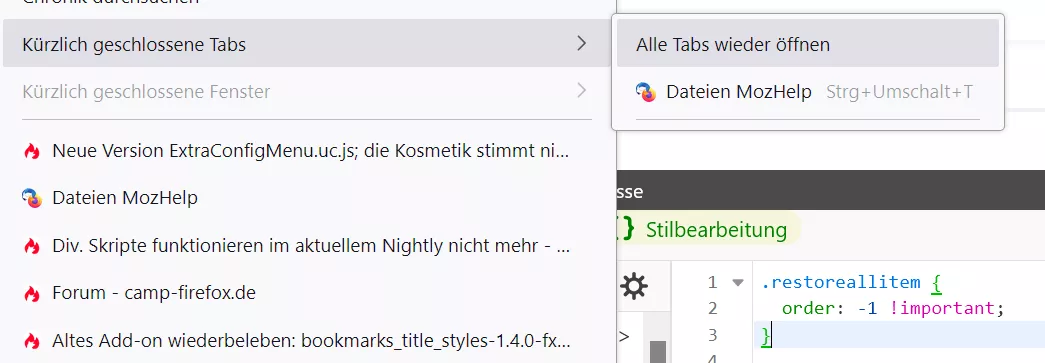
Task: Click Firefox icon beside Dateien MozHelp history entry
Action: (x=31, y=198)
